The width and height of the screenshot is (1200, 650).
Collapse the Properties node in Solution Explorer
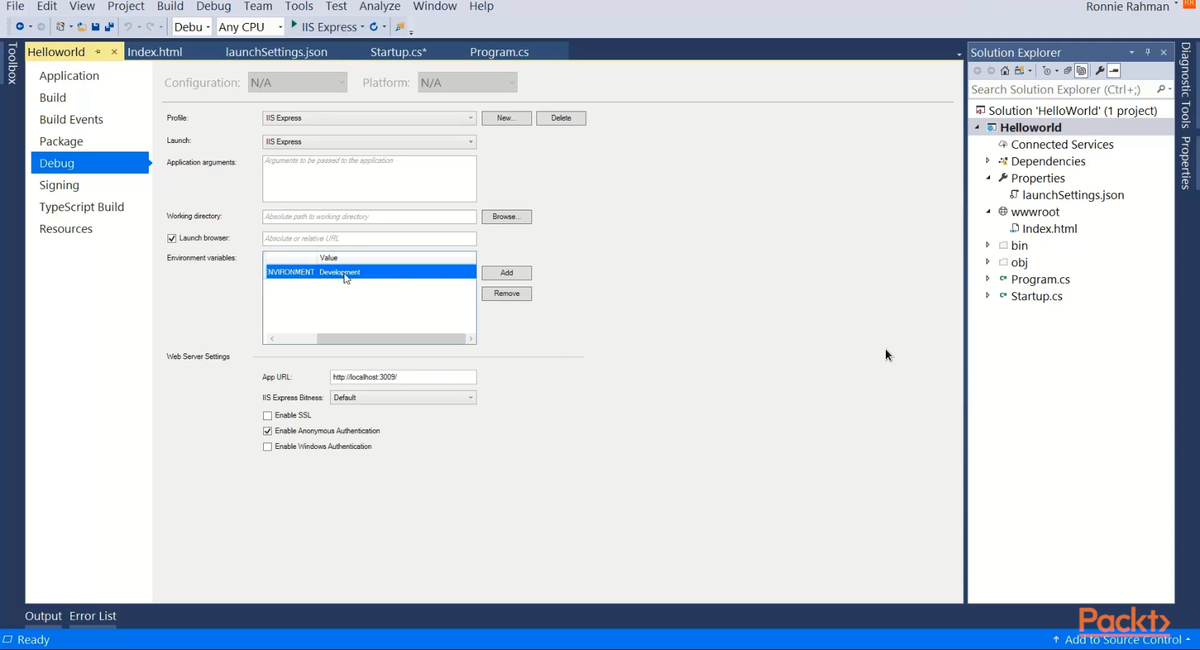click(x=988, y=178)
